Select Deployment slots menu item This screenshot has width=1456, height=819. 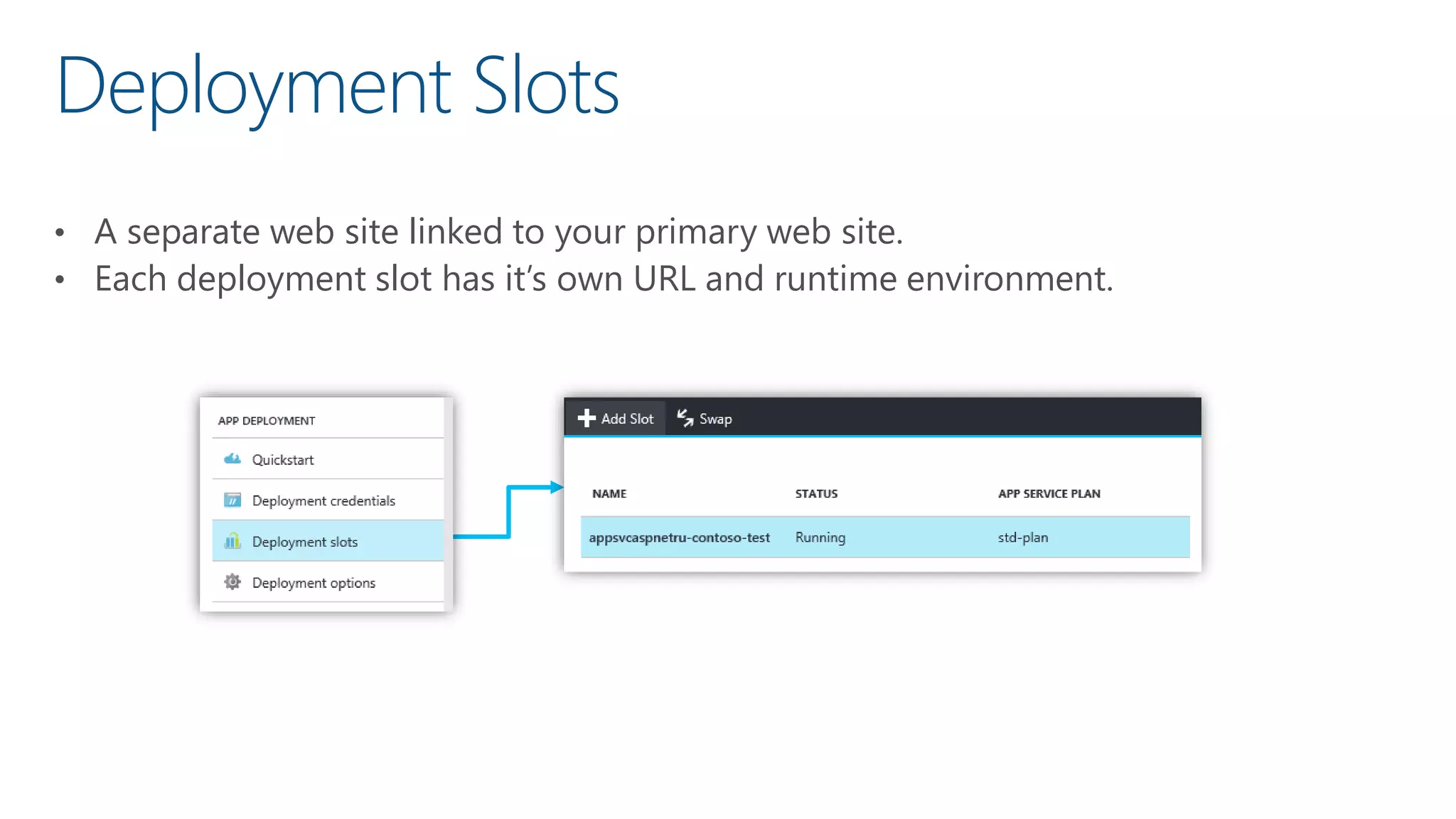coord(328,541)
